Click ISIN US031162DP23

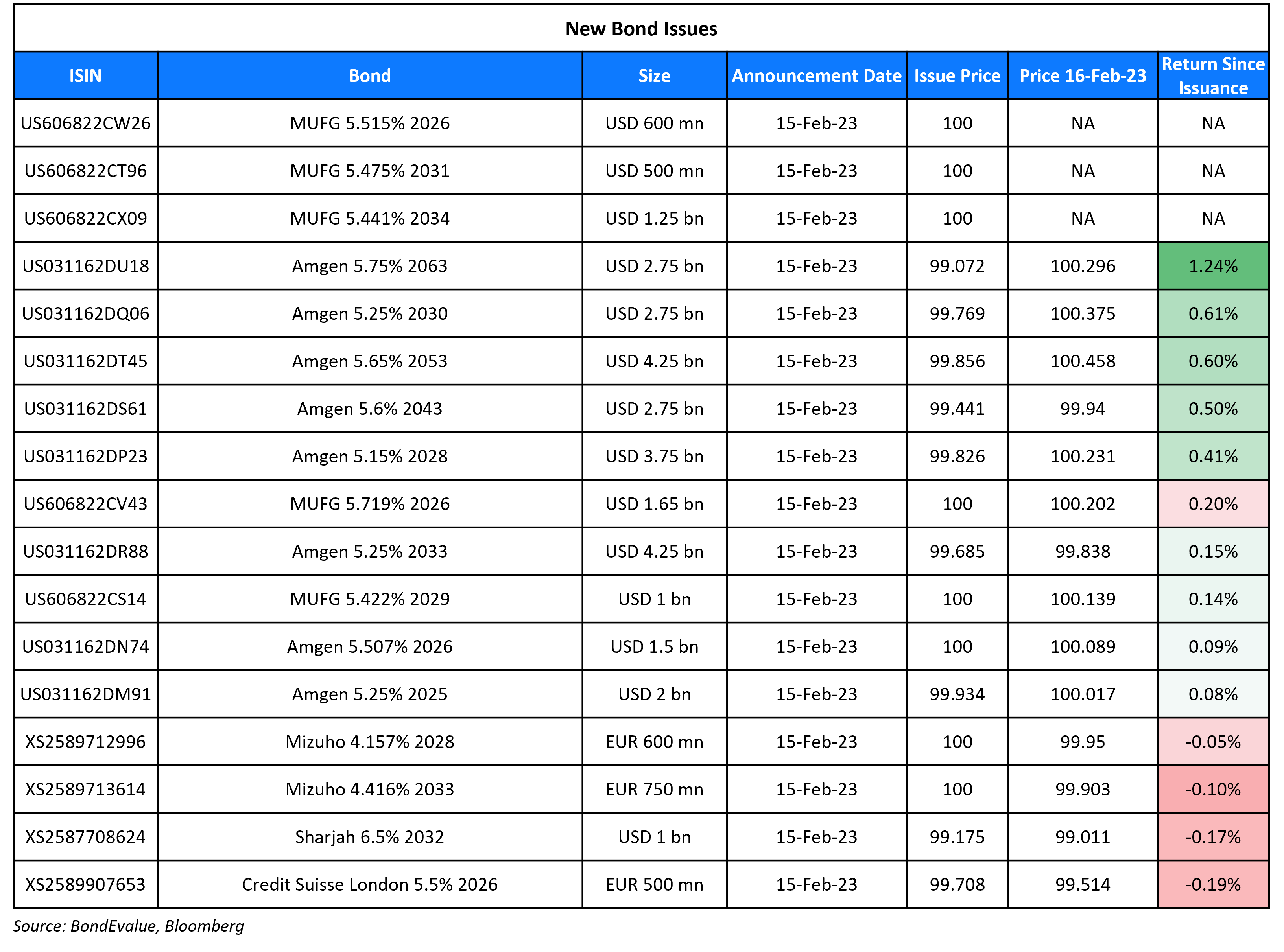pyautogui.click(x=85, y=456)
